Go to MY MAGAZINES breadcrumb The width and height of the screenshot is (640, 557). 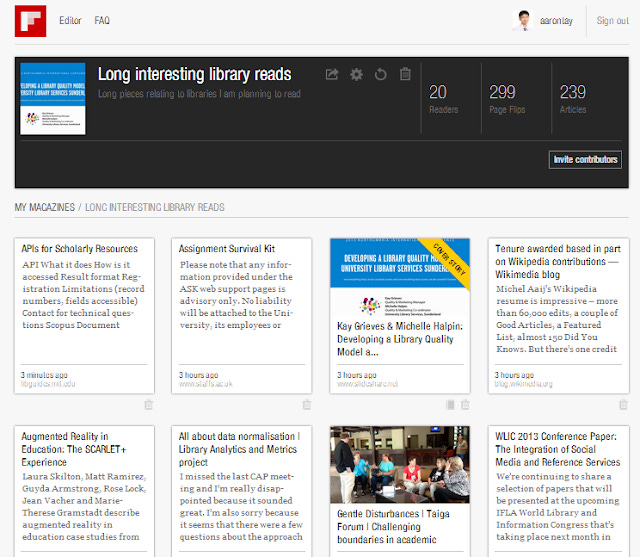click(x=45, y=207)
